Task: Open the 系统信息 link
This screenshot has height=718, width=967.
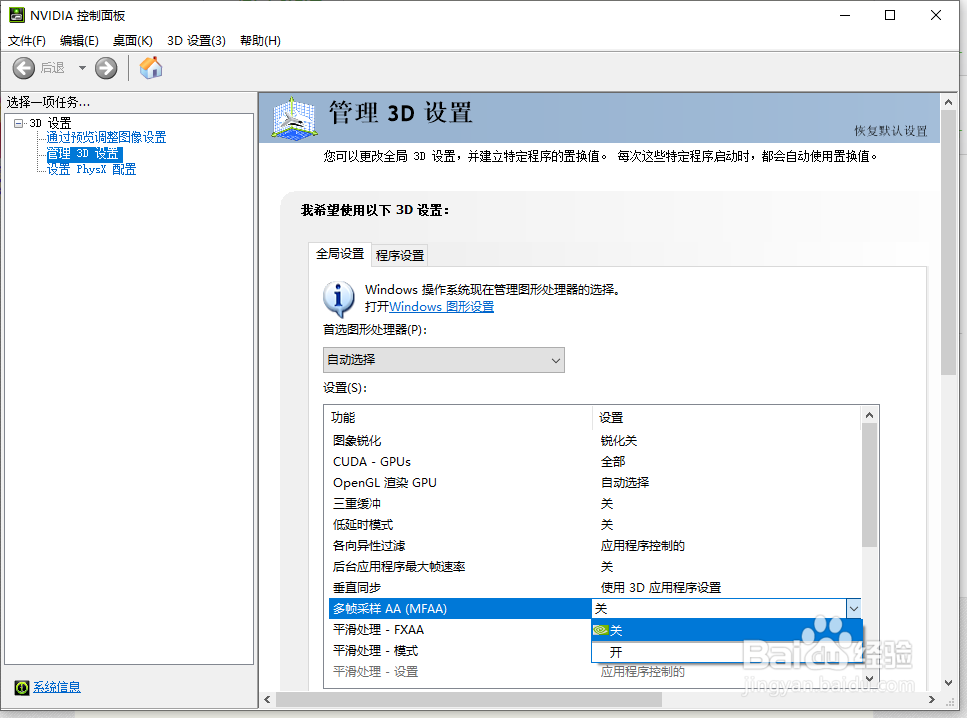Action: pyautogui.click(x=57, y=687)
